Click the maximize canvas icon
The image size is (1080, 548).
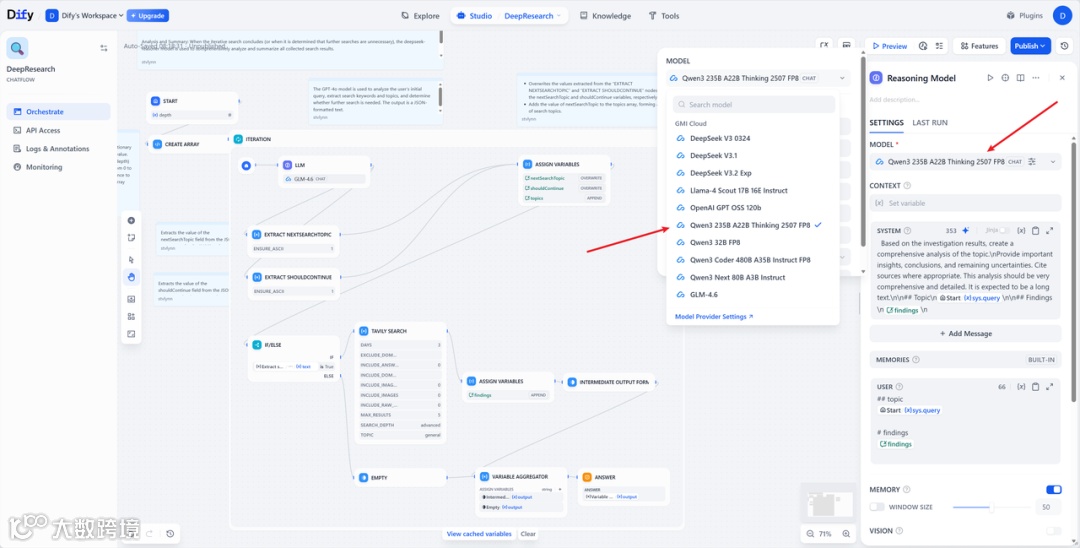[x=131, y=334]
